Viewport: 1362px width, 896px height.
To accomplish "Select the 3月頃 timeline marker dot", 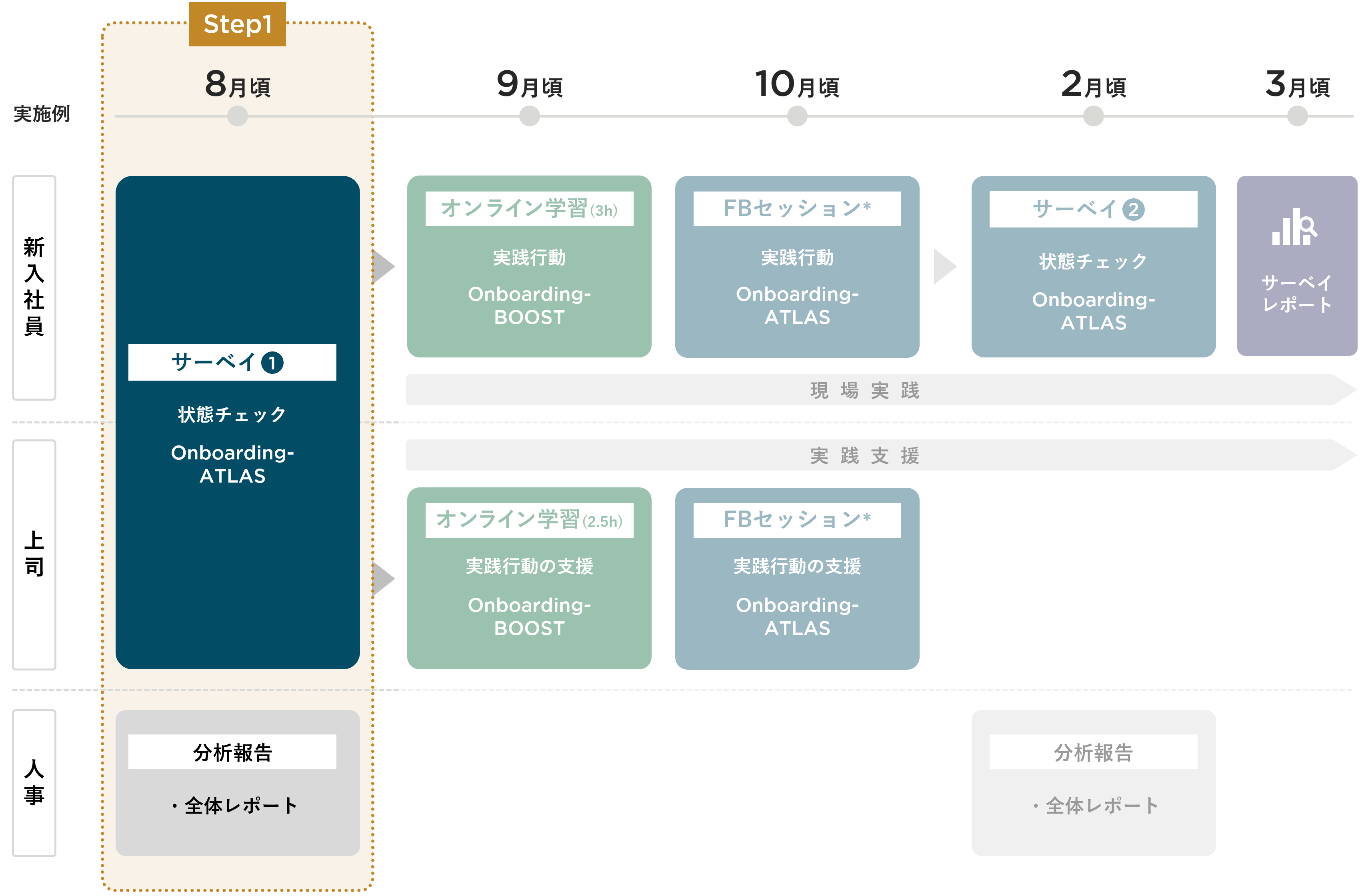I will coord(1297,116).
